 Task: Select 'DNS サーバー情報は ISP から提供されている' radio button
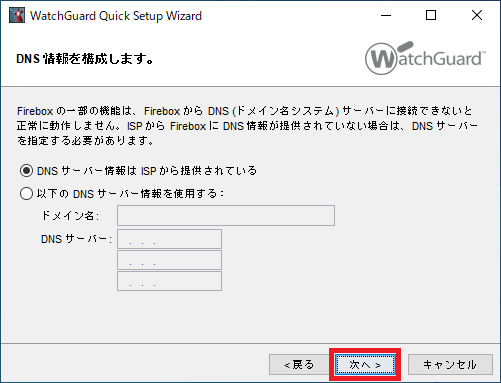click(26, 171)
